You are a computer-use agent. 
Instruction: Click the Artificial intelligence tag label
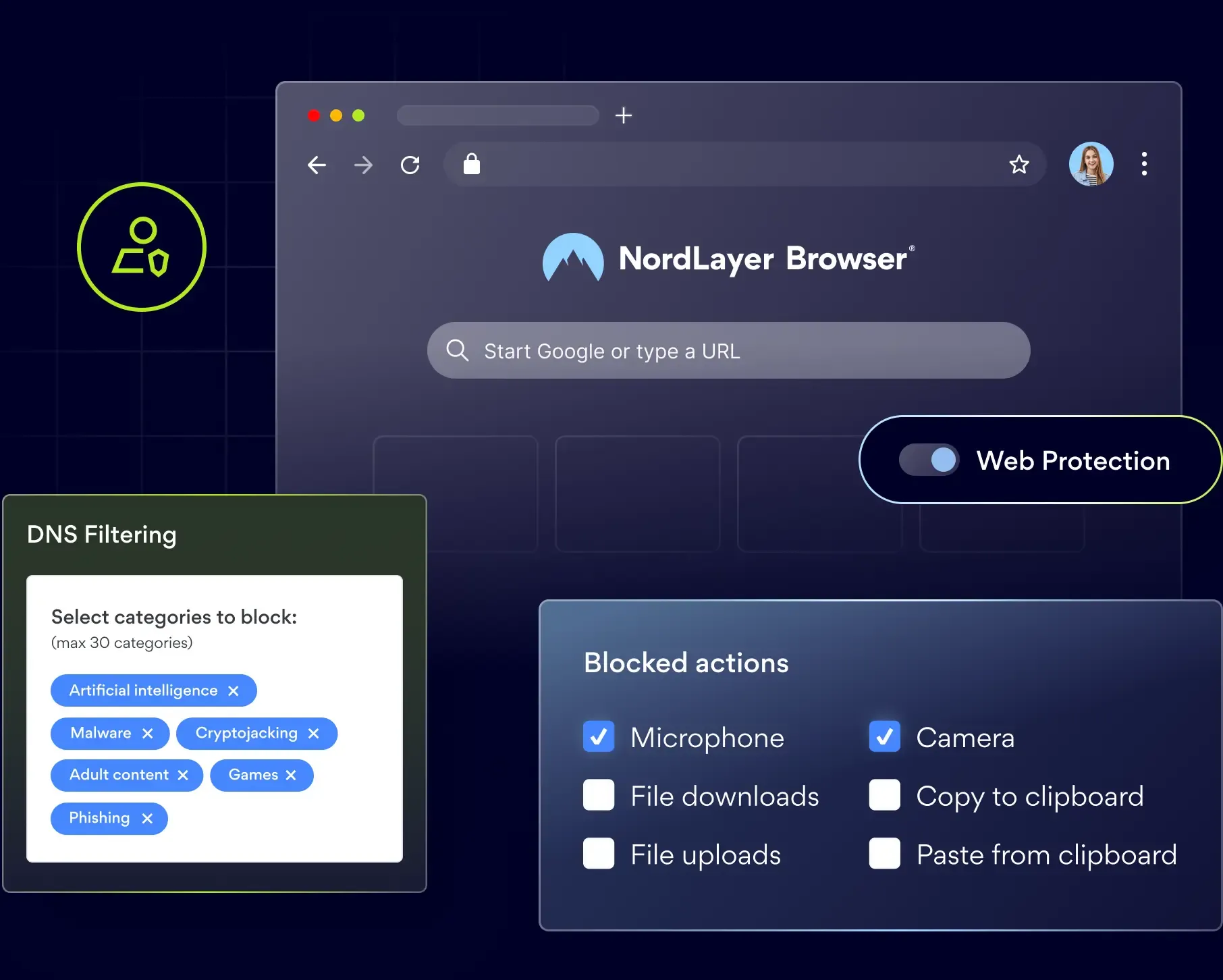click(144, 690)
